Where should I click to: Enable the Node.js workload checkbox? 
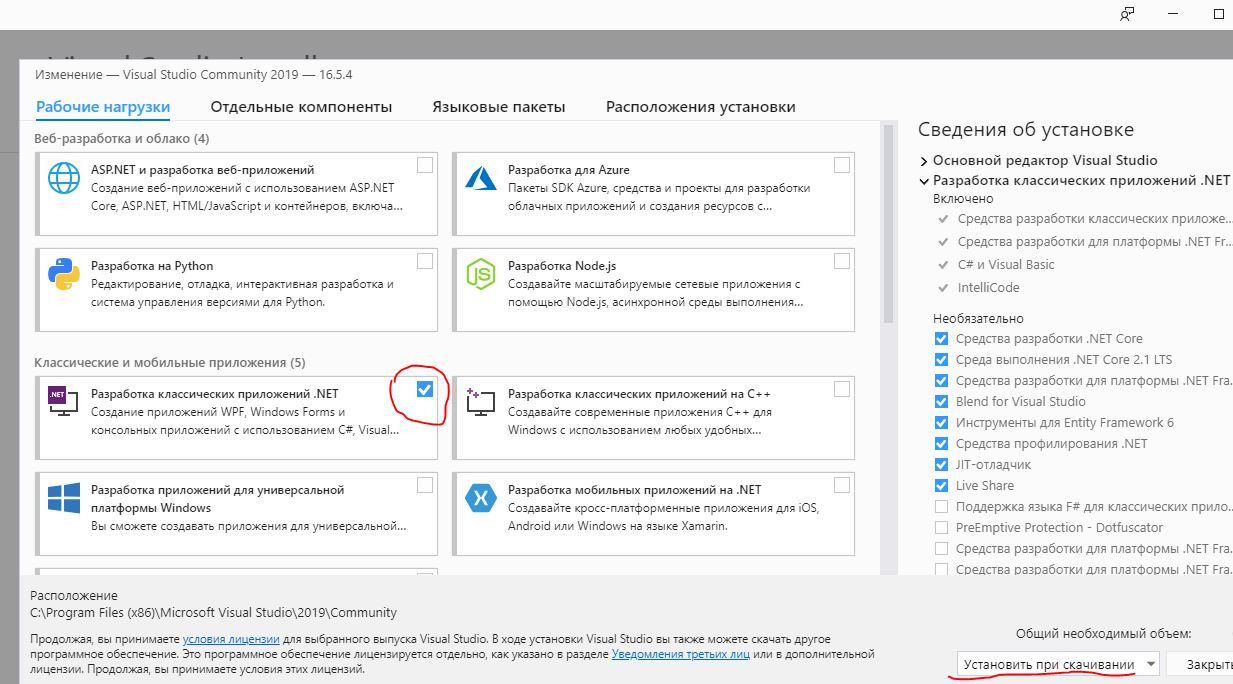tap(842, 261)
